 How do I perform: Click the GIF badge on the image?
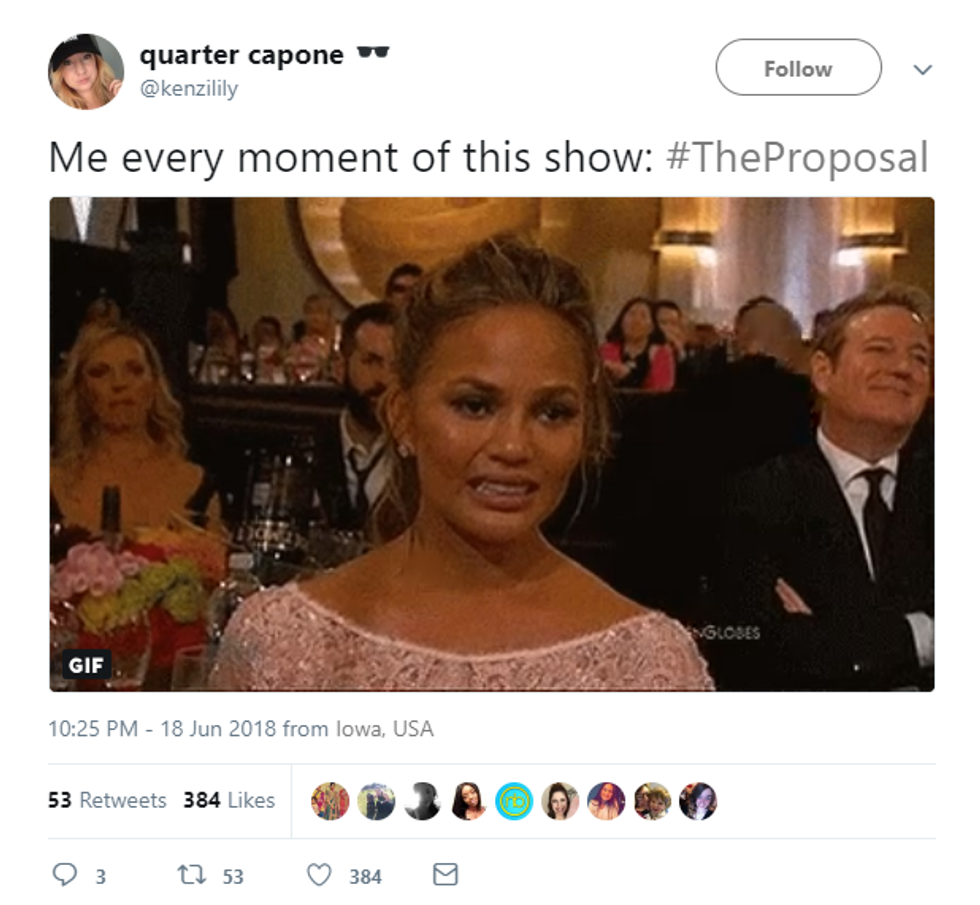click(x=86, y=665)
